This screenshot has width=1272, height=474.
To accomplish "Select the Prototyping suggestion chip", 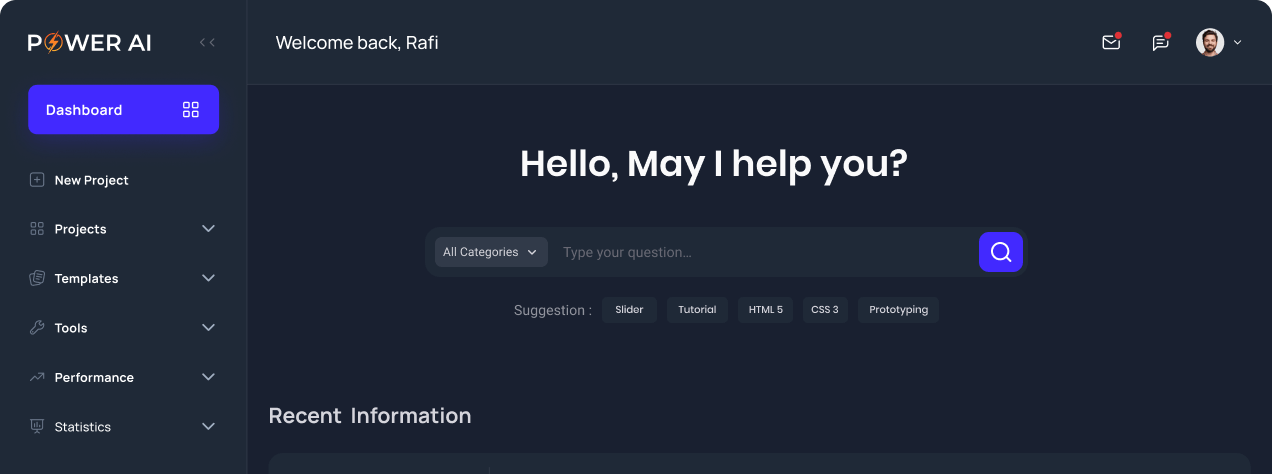I will (898, 310).
